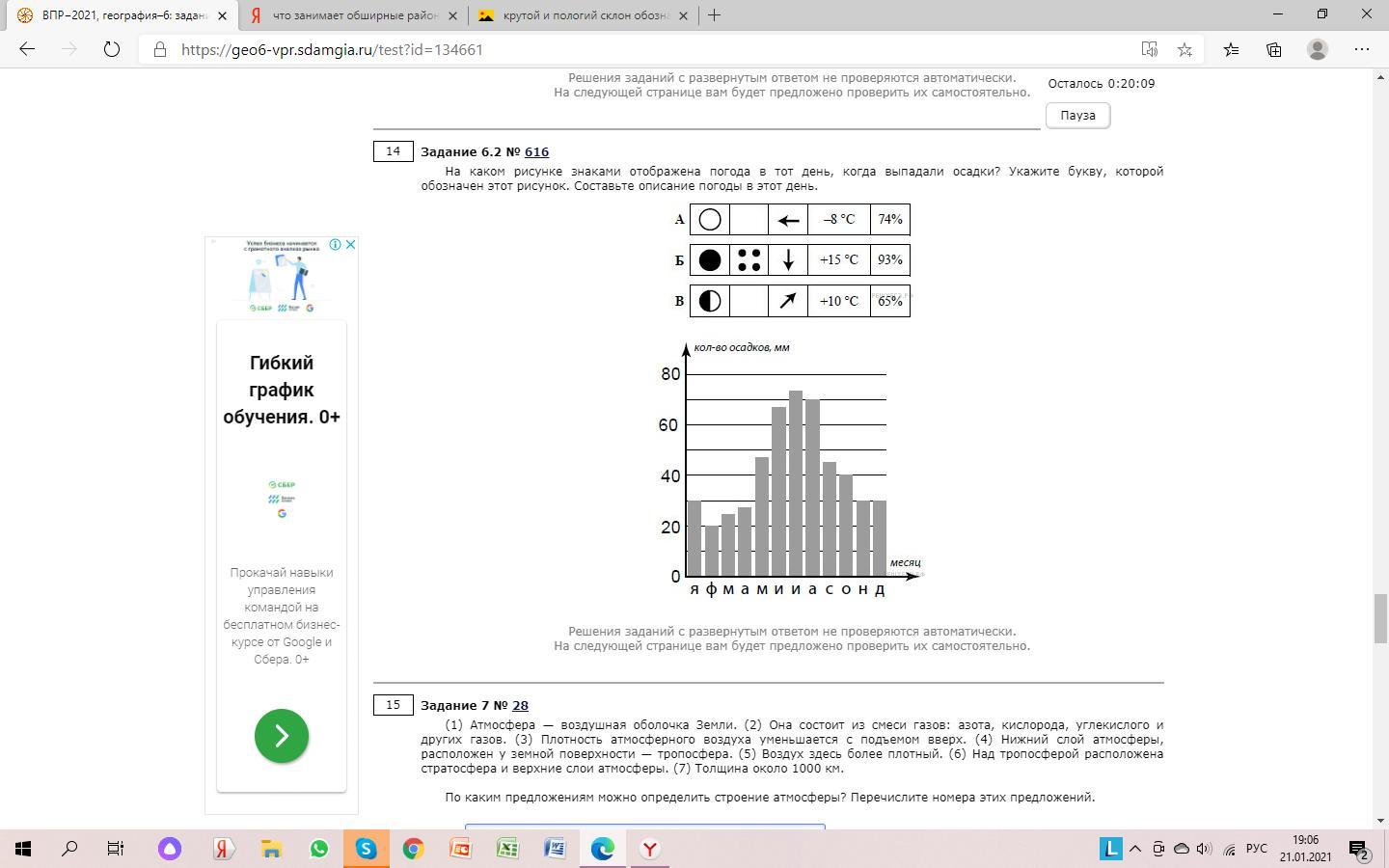Add this page to favorites

1185,49
